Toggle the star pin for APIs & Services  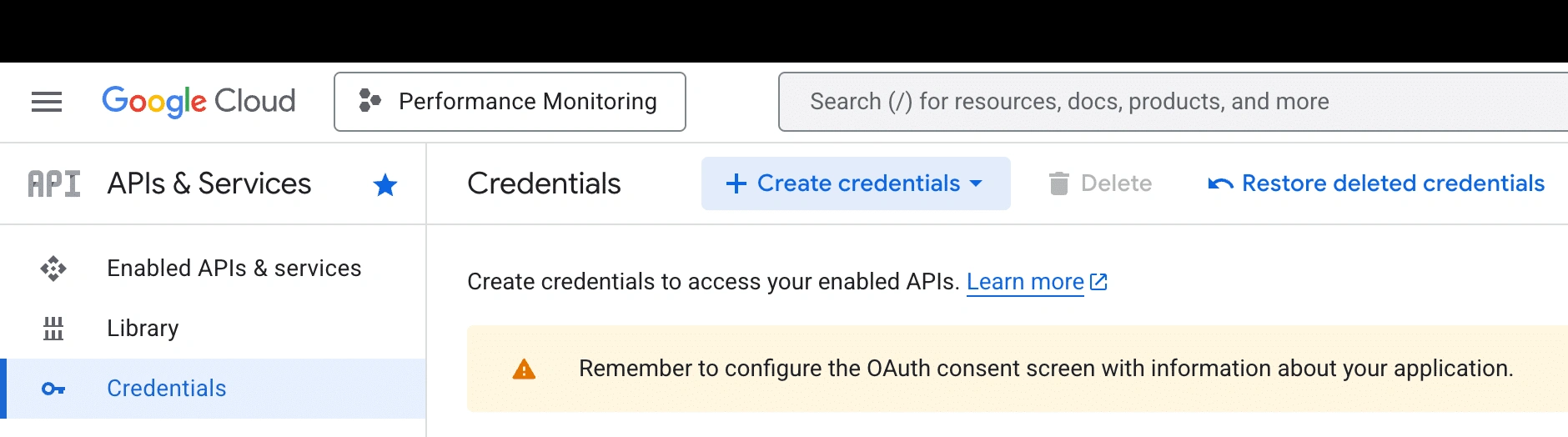[385, 184]
